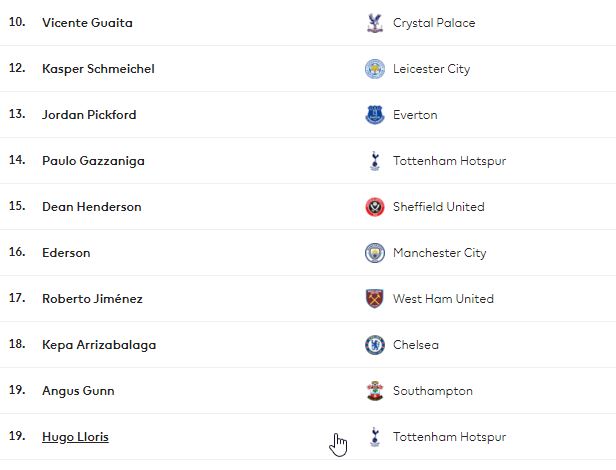Viewport: 616px width, 470px height.
Task: View Dean Henderson's player page
Action: (x=92, y=207)
